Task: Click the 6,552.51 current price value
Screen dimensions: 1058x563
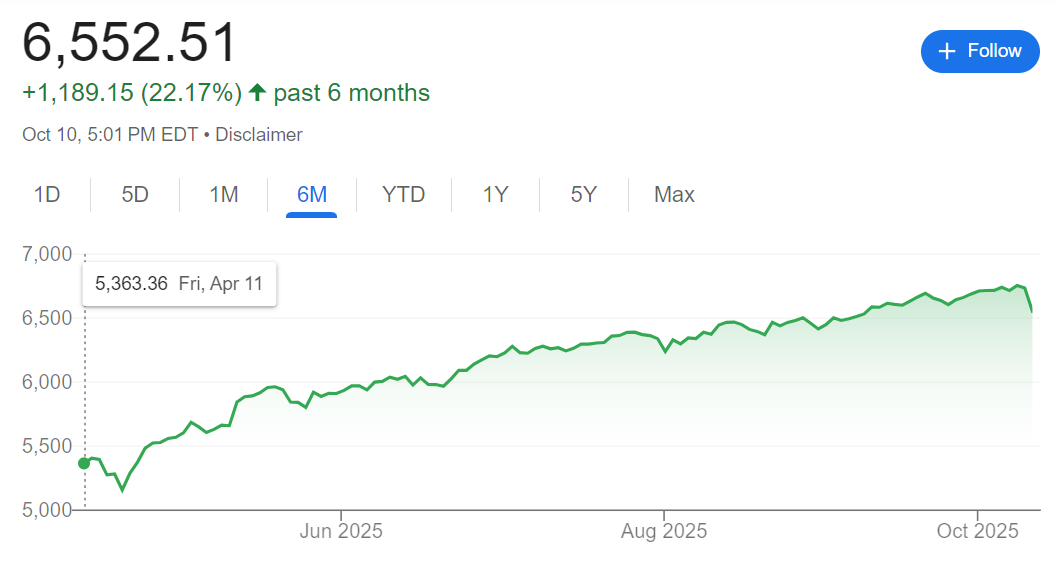Action: pyautogui.click(x=130, y=43)
